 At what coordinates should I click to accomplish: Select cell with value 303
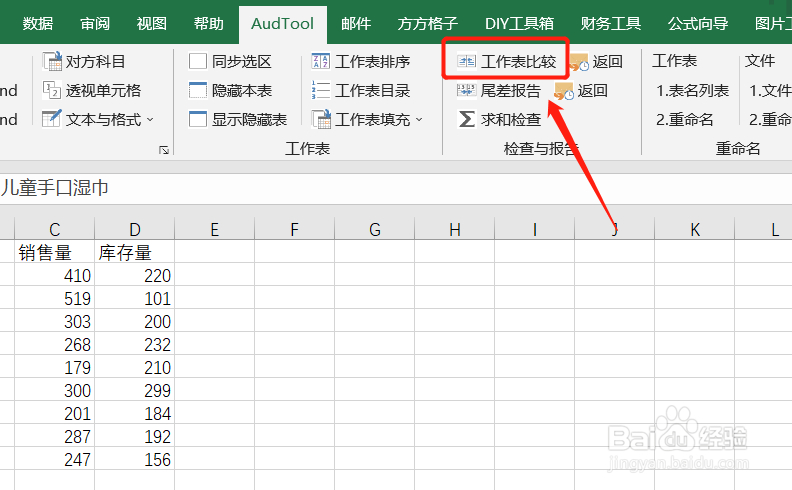click(x=55, y=321)
